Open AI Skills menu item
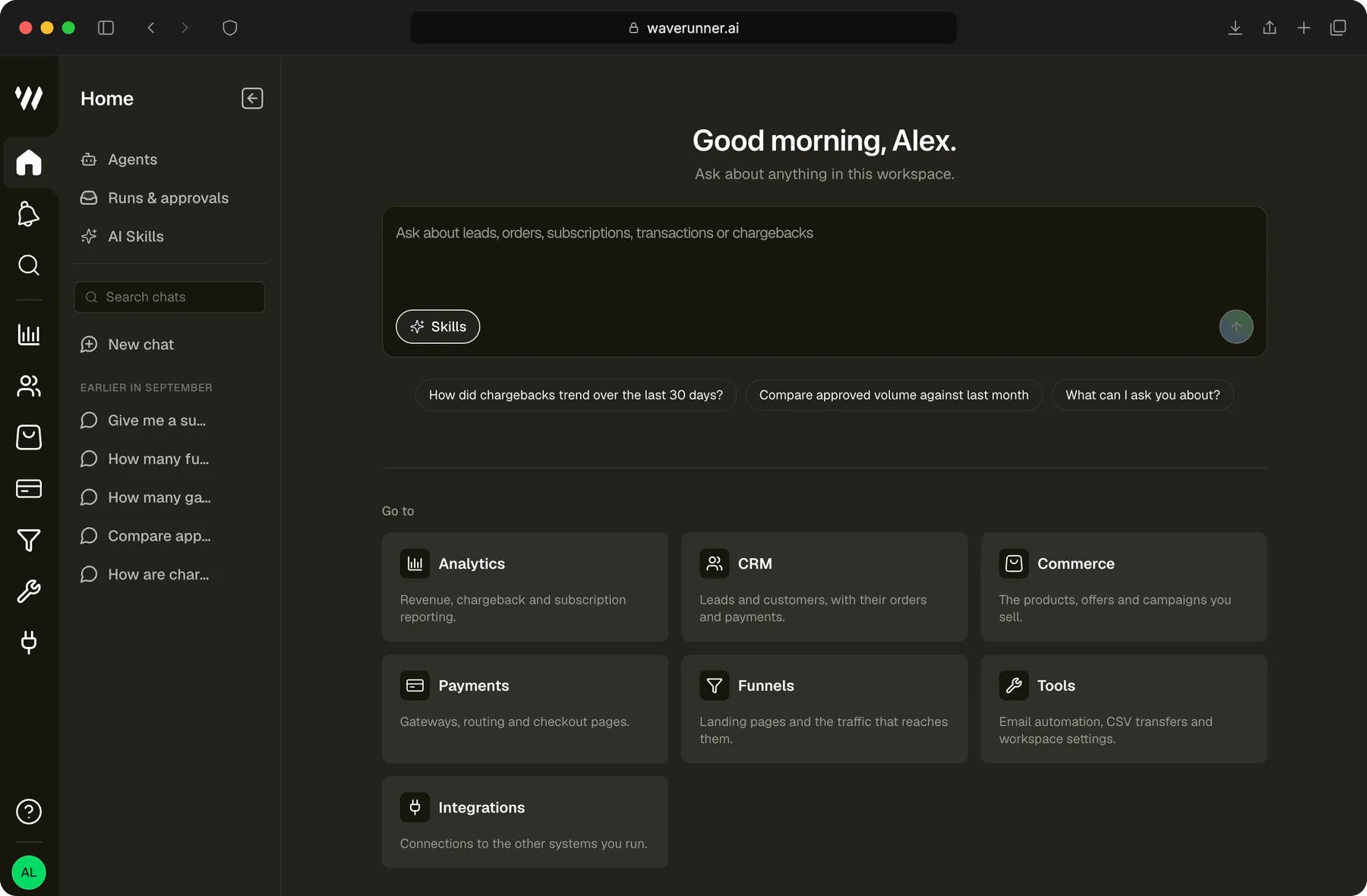The image size is (1367, 896). tap(169, 236)
